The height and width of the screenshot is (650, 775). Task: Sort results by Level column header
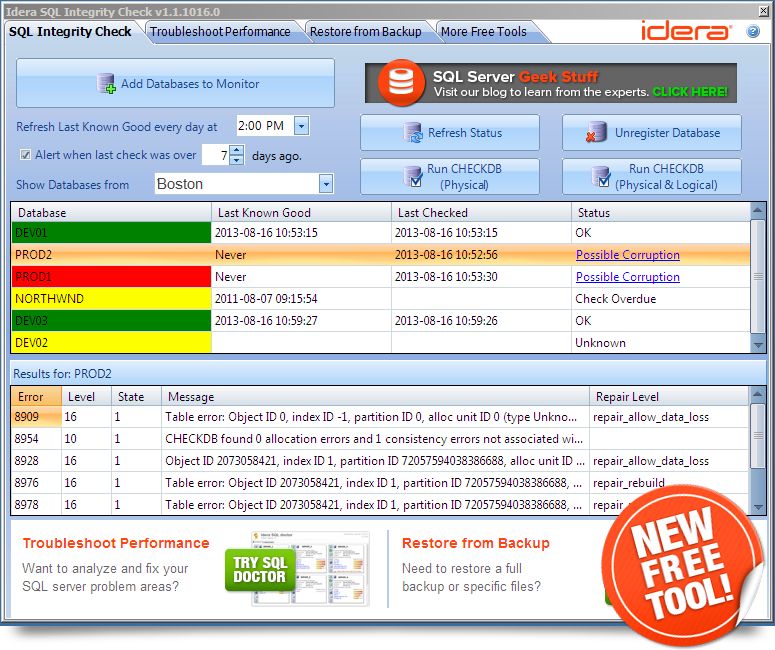(86, 396)
